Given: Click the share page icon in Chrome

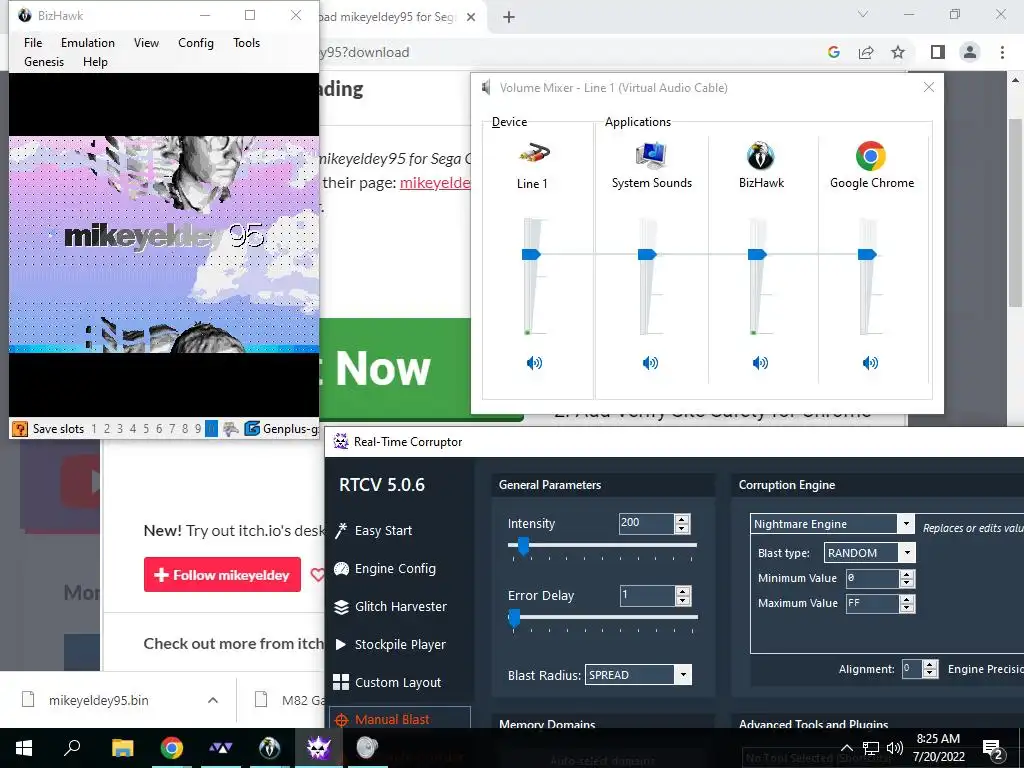Looking at the screenshot, I should (866, 52).
